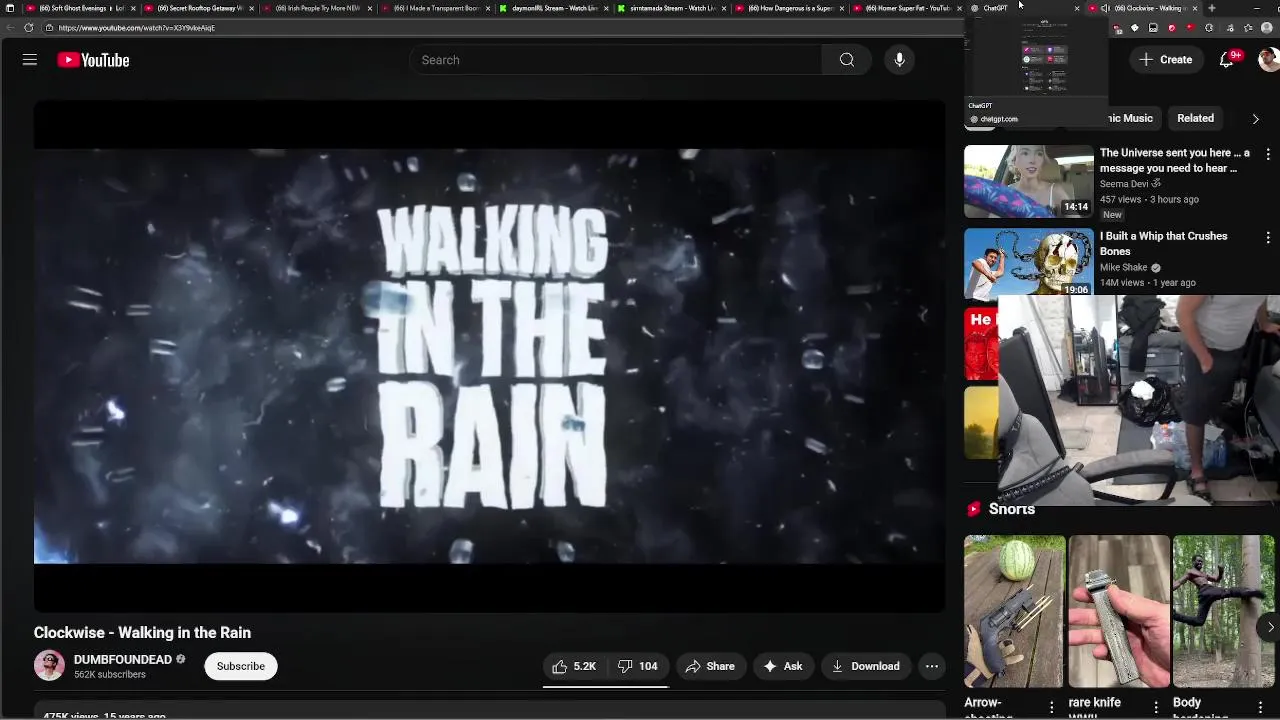Open the notifications bell

[x=1226, y=60]
